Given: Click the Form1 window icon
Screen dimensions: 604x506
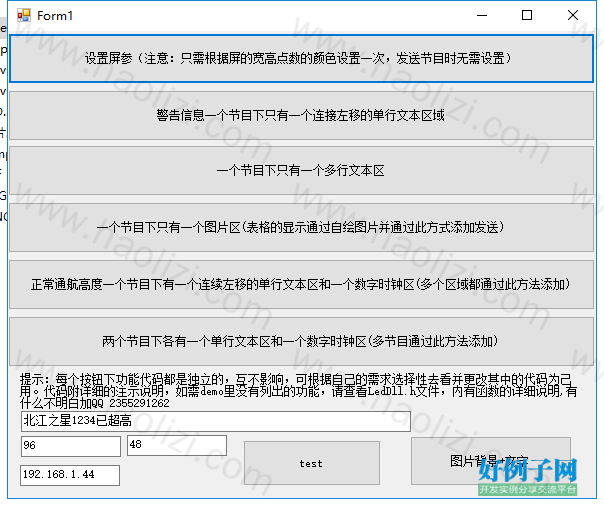Looking at the screenshot, I should (x=24, y=15).
